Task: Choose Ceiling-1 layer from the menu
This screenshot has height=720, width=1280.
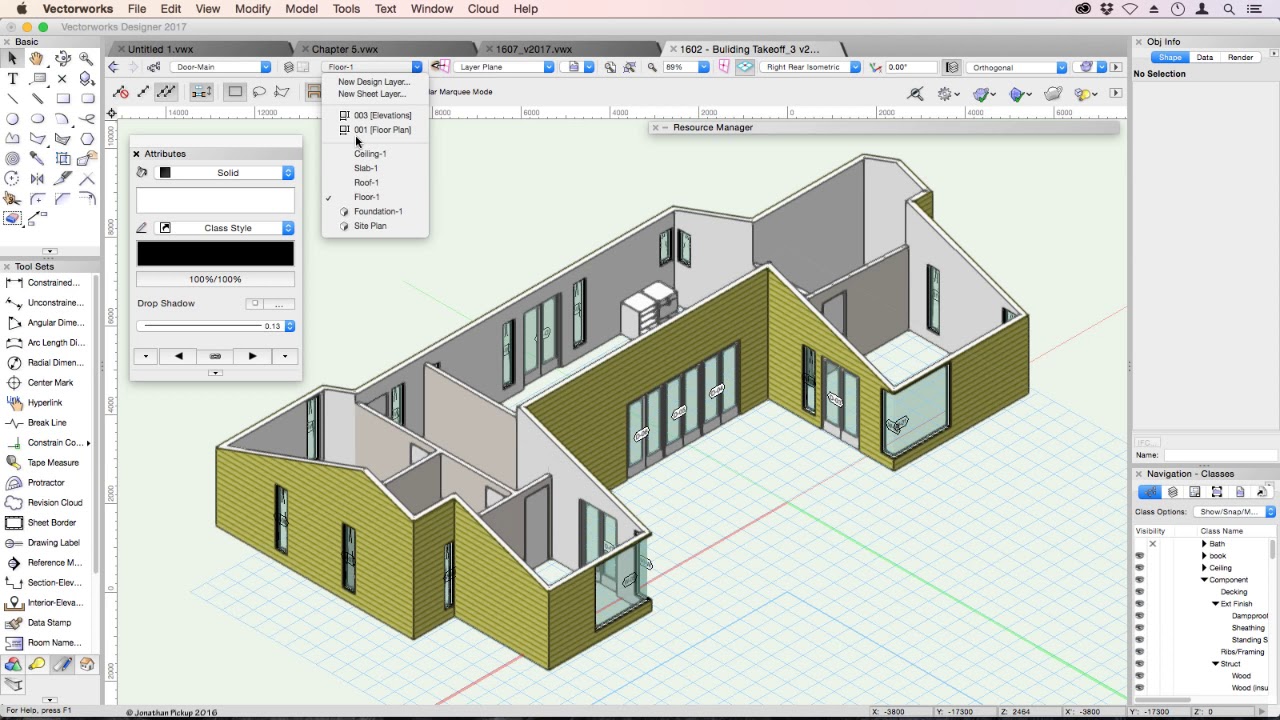Action: click(370, 154)
